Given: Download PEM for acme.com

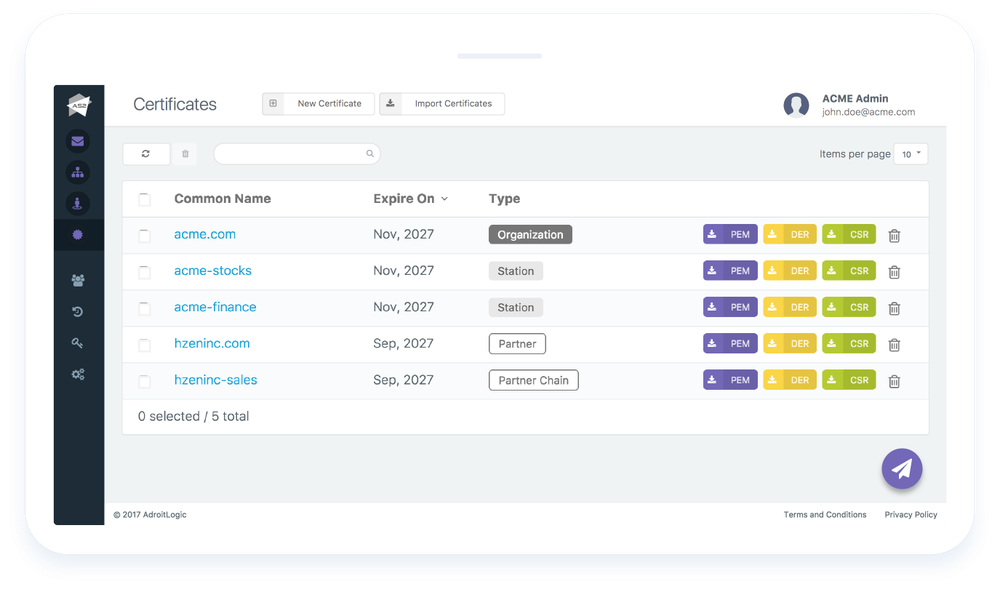Looking at the screenshot, I should [x=730, y=234].
